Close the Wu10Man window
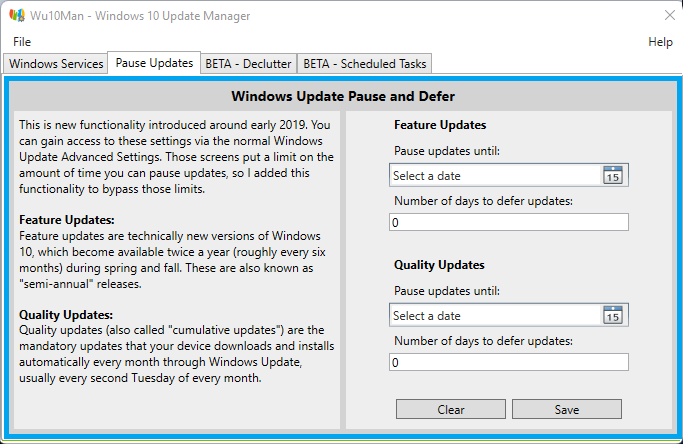 pos(669,16)
